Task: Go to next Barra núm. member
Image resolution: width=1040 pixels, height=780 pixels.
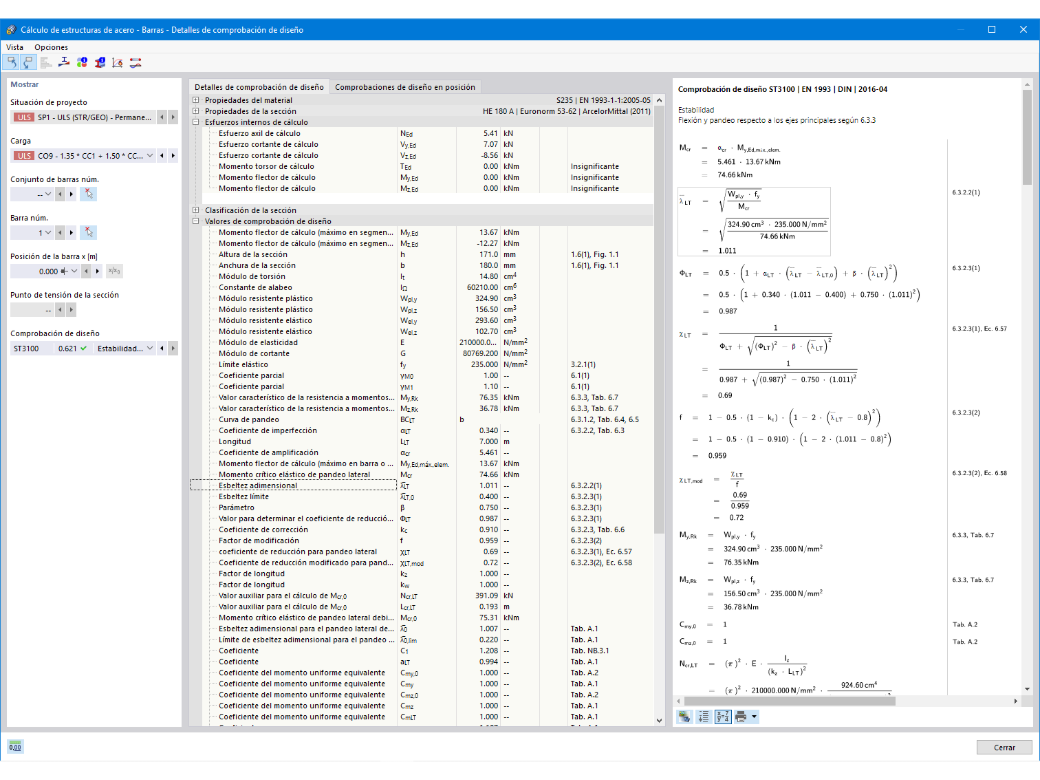Action: pos(72,233)
